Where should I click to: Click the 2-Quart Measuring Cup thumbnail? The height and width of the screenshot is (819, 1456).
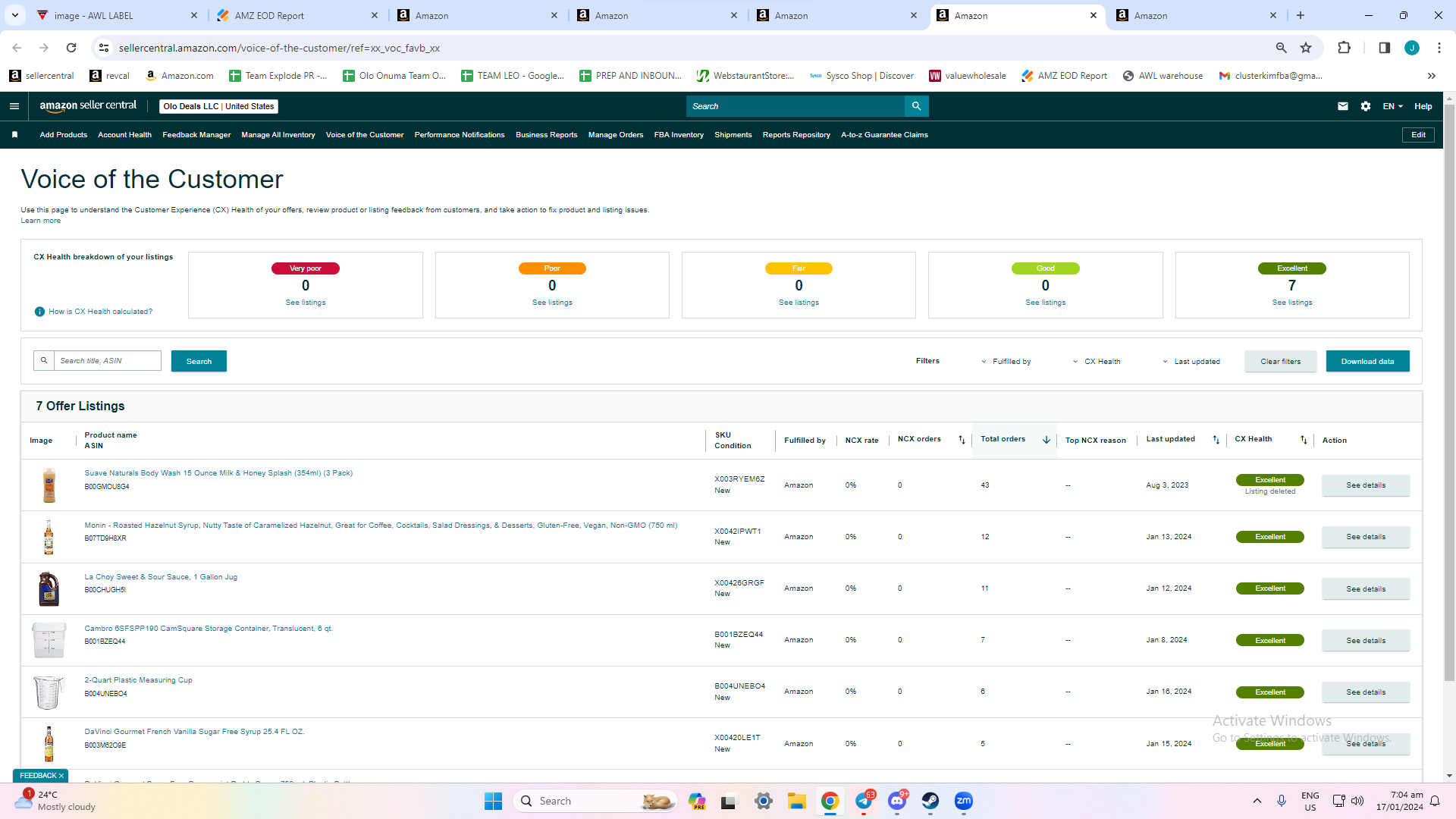49,692
